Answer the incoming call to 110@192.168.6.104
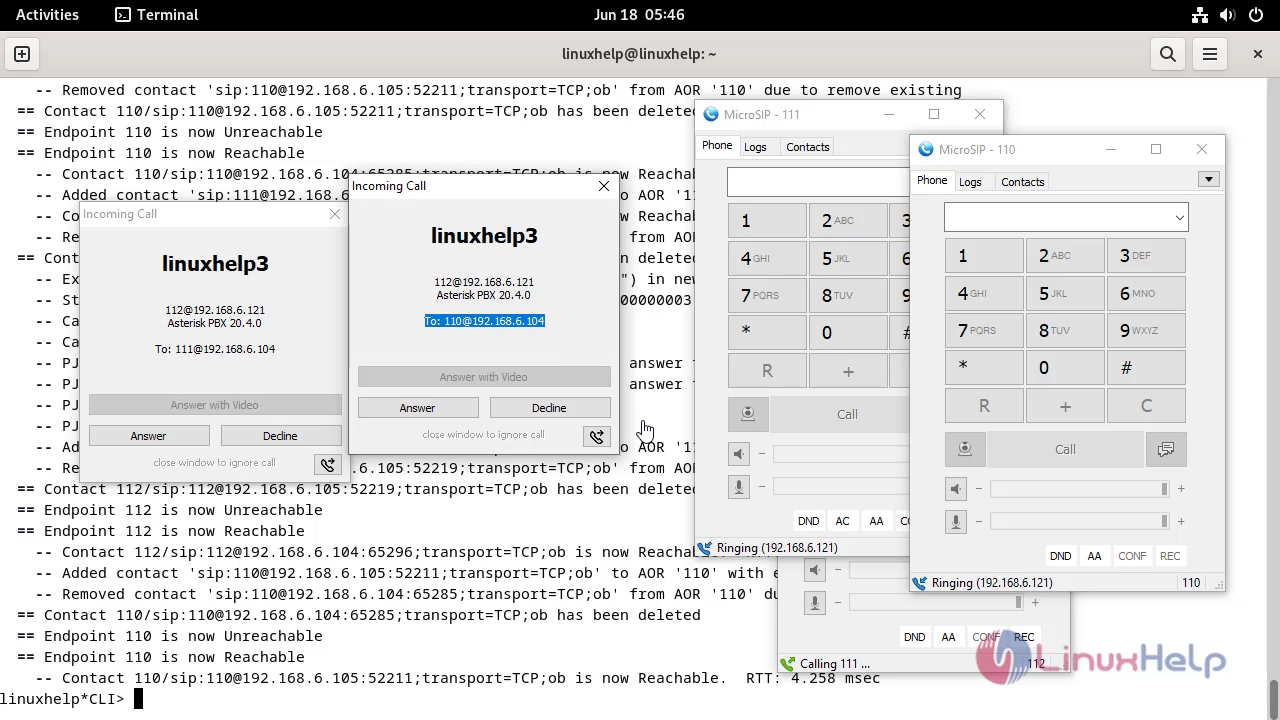This screenshot has height=720, width=1280. pos(417,408)
